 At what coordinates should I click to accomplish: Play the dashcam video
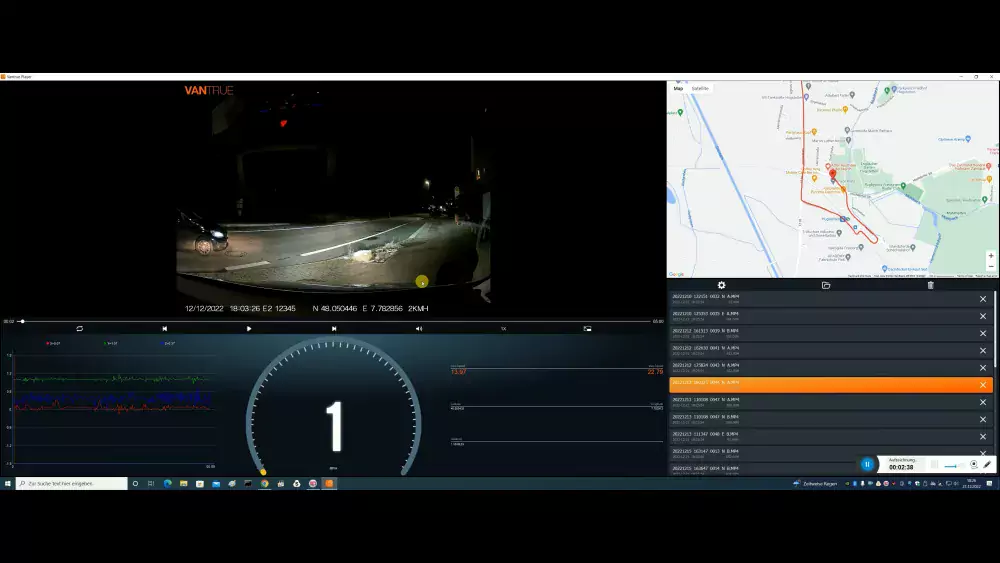pyautogui.click(x=249, y=329)
